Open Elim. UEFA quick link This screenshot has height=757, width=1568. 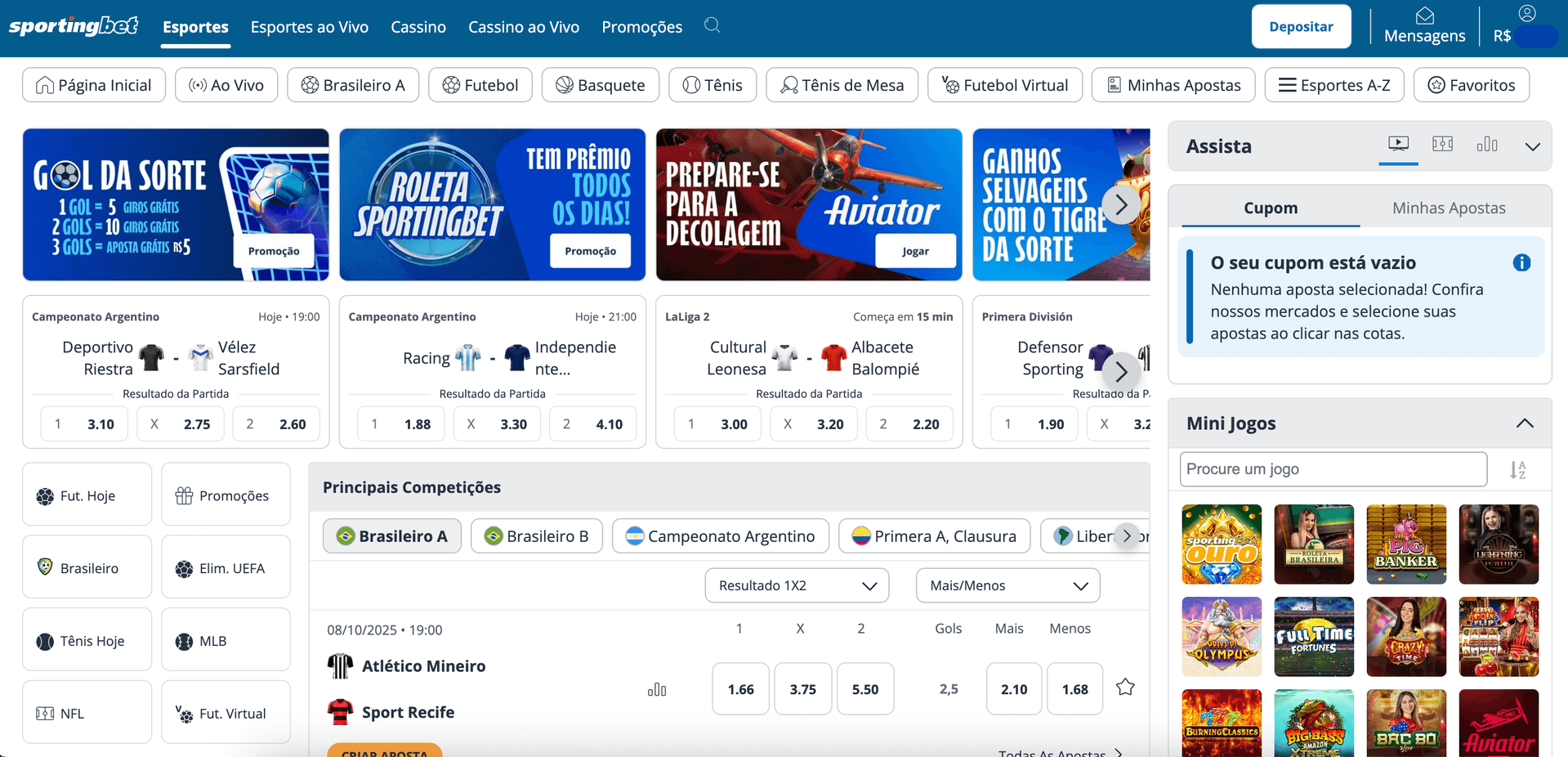pyautogui.click(x=226, y=567)
